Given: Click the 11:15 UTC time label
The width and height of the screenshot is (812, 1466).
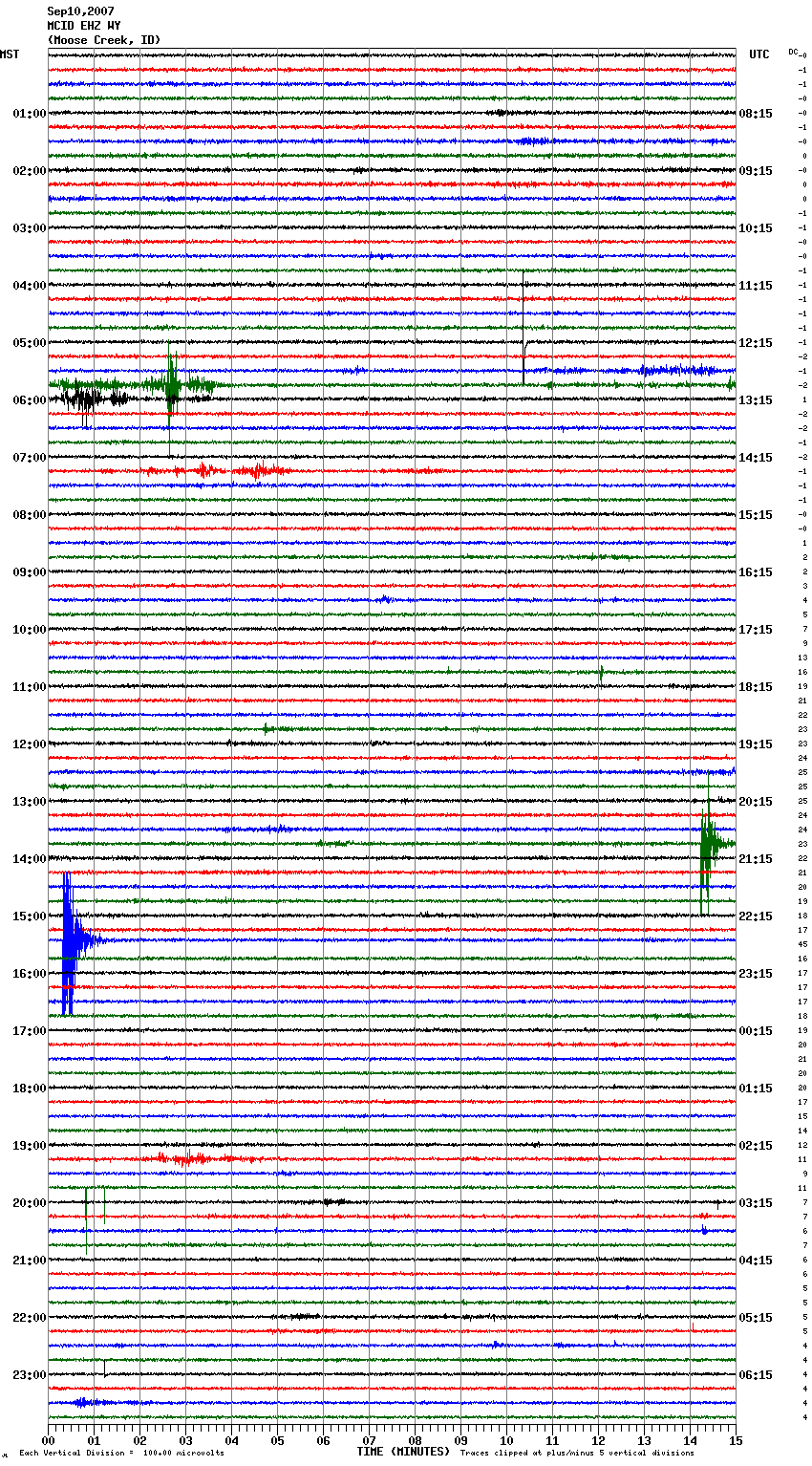Looking at the screenshot, I should (x=756, y=286).
